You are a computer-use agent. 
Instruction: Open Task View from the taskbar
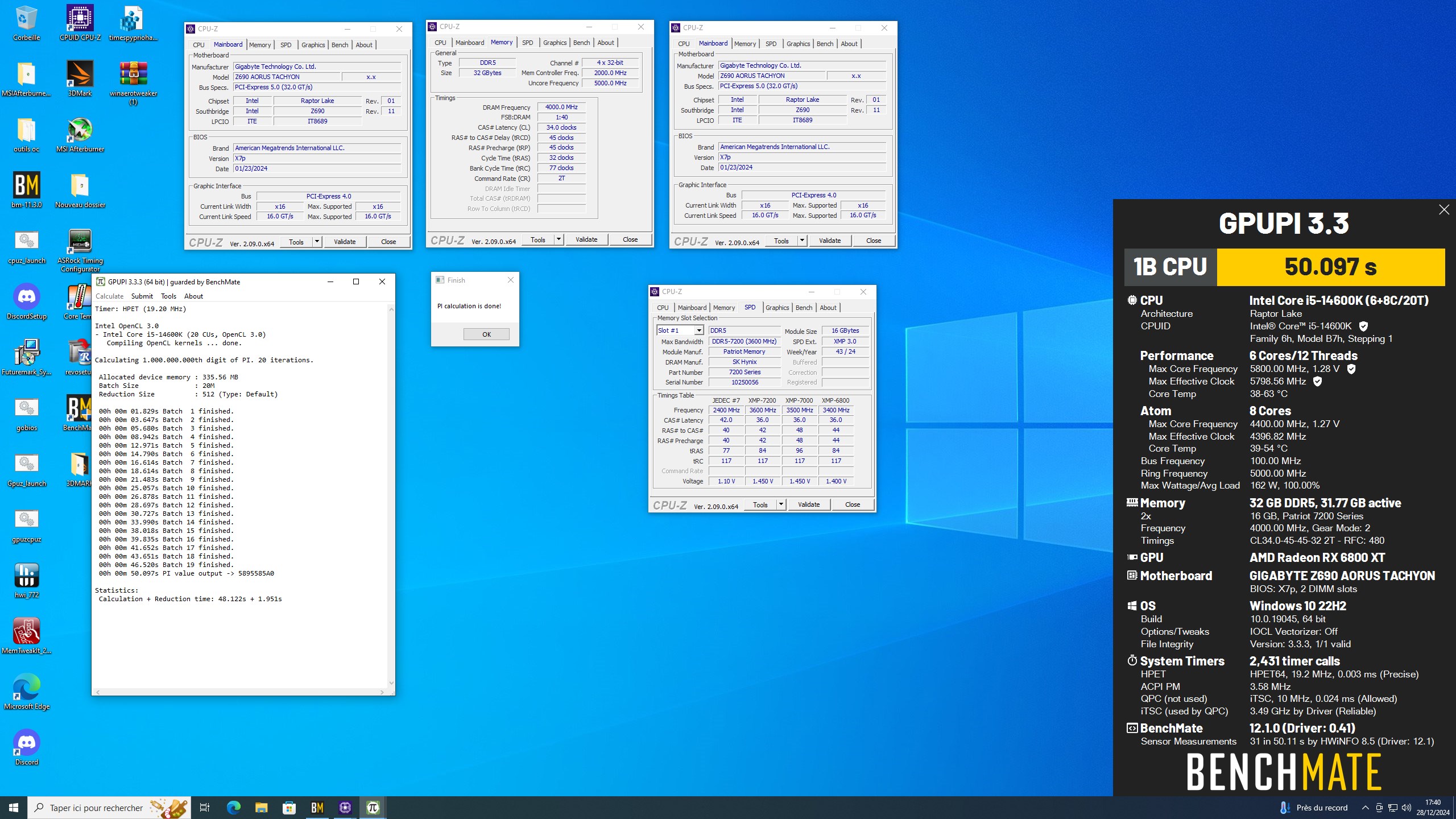205,808
